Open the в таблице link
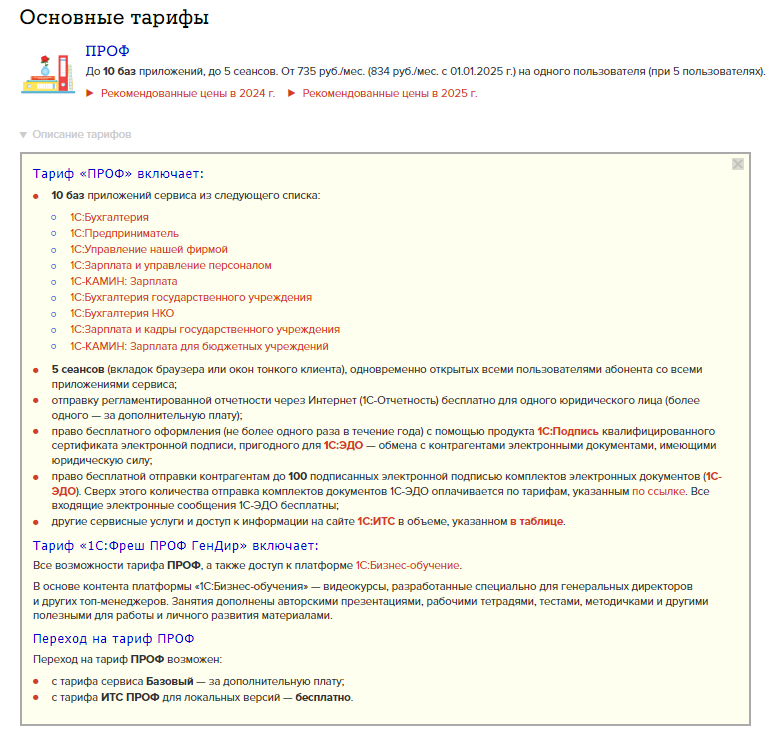 pos(537,521)
